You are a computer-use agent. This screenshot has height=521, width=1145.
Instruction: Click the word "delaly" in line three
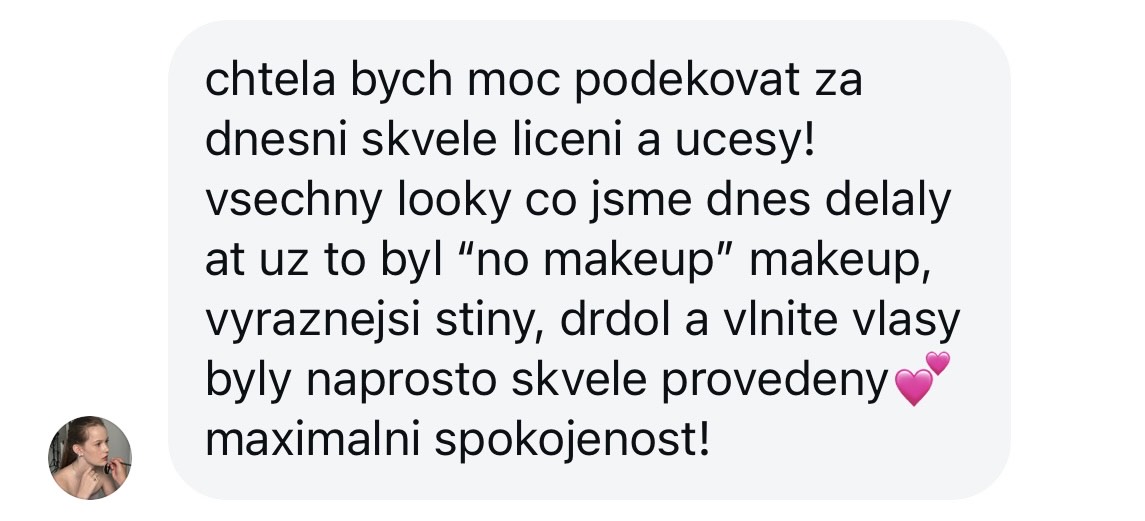[x=888, y=203]
